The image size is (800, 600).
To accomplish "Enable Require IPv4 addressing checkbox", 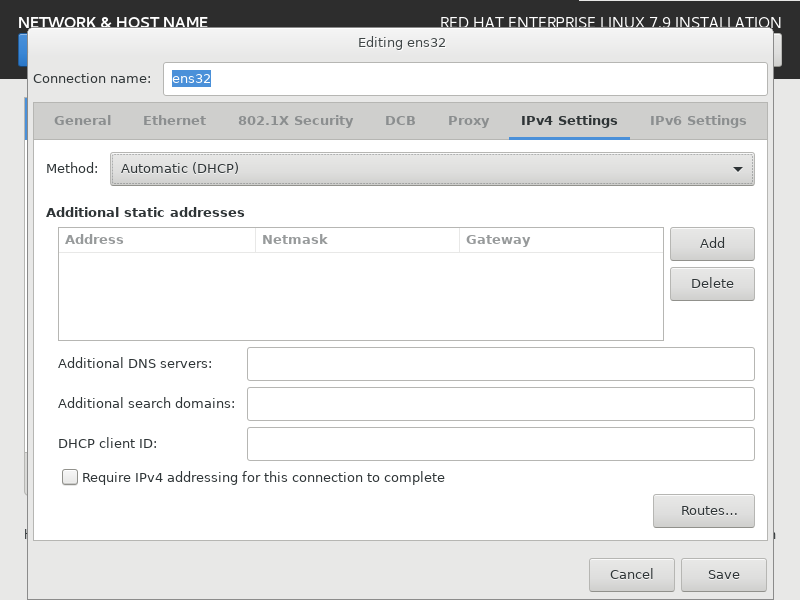I will coord(70,477).
